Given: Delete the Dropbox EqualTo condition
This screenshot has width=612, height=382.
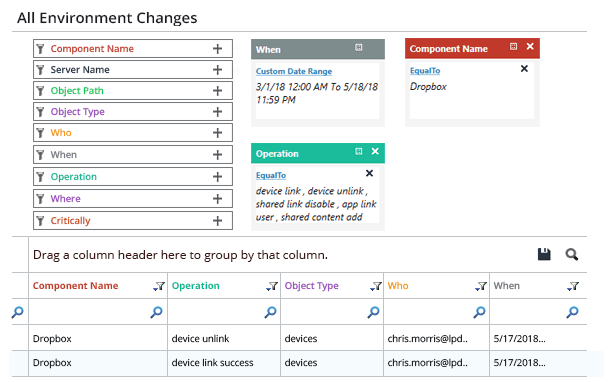Looking at the screenshot, I should (524, 69).
